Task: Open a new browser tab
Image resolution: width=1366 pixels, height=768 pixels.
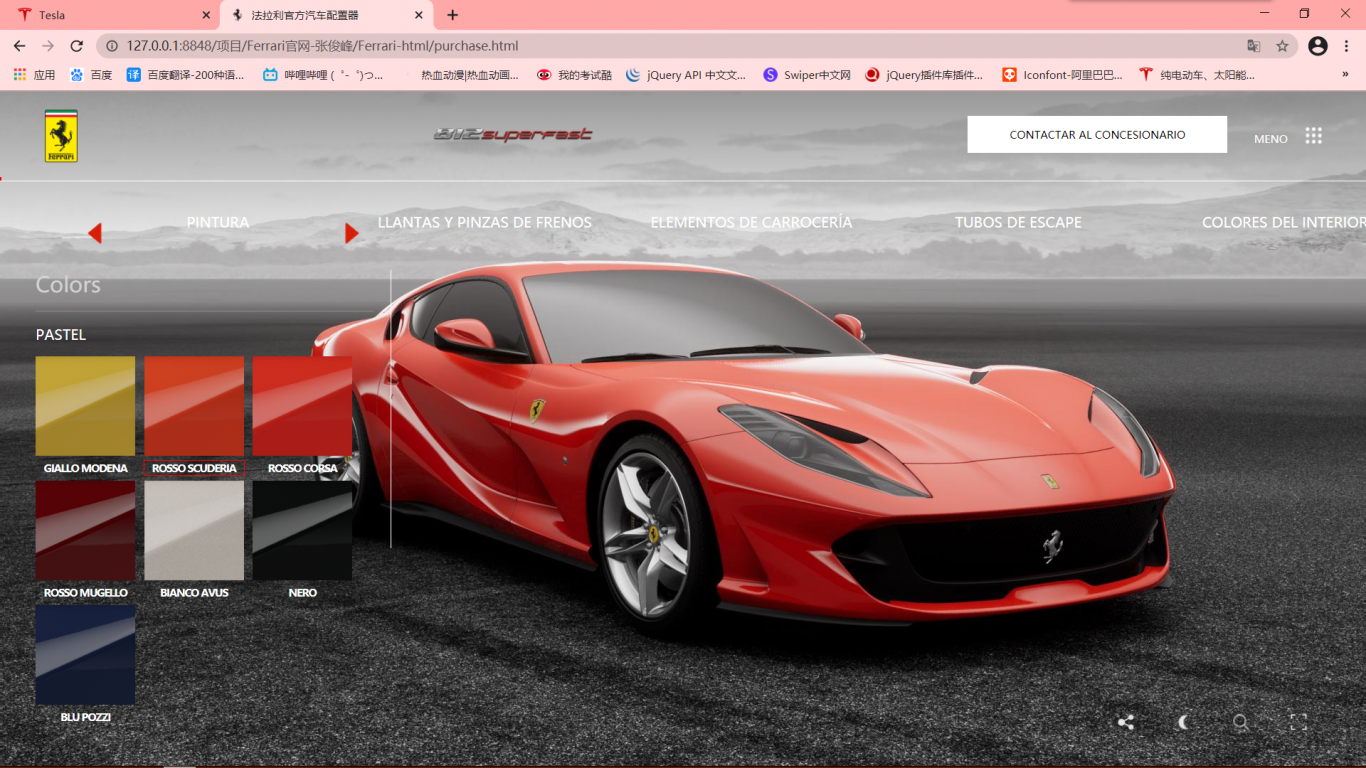Action: coord(453,15)
